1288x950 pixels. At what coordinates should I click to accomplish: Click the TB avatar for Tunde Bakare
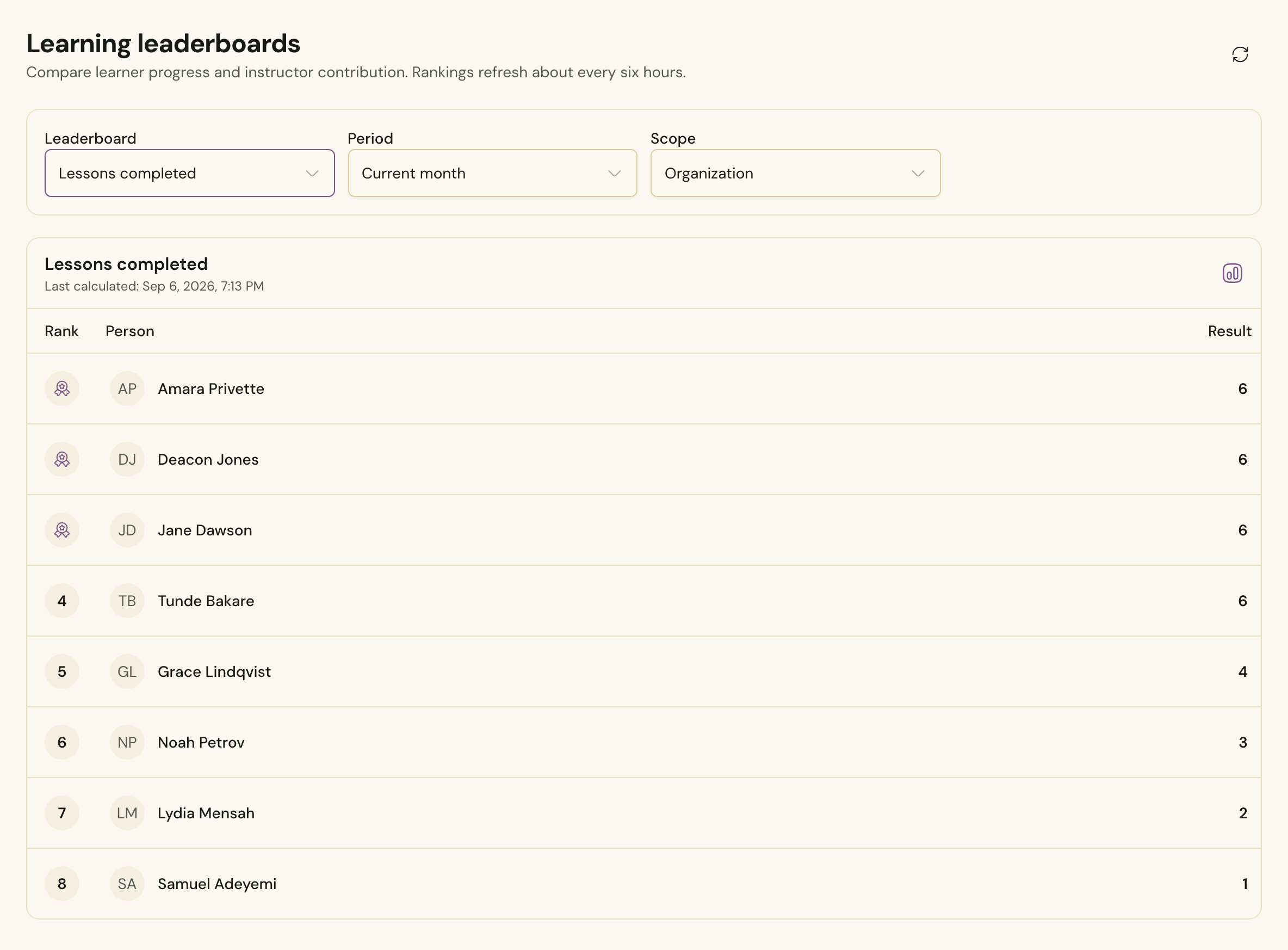tap(127, 601)
